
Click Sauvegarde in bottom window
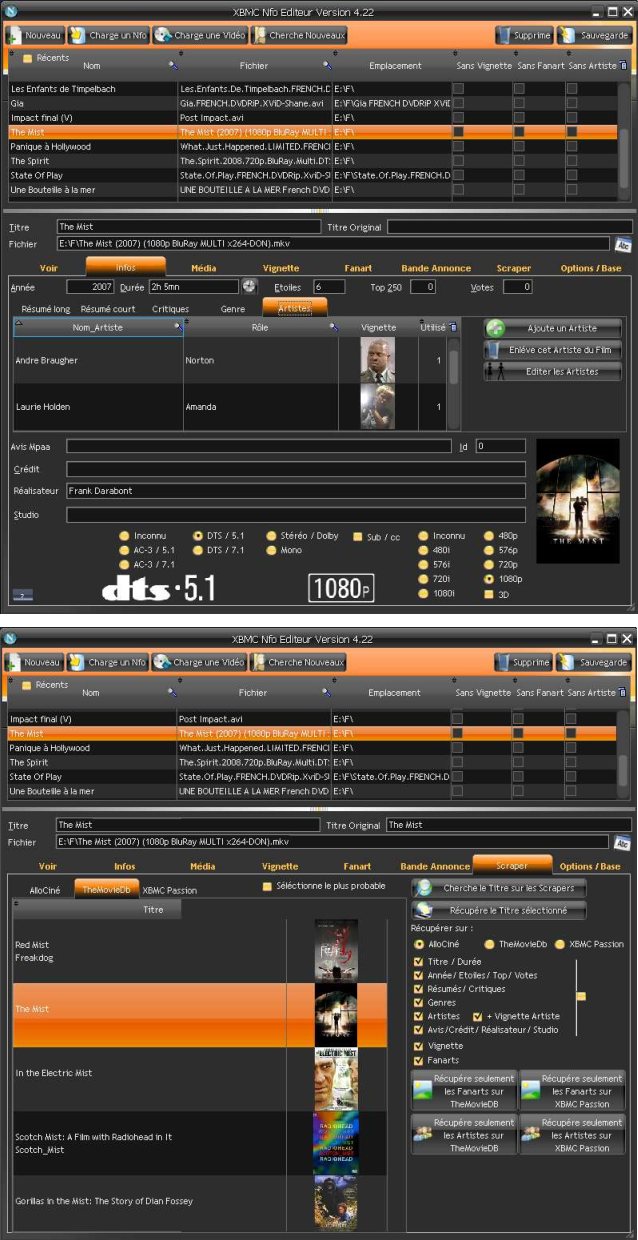pos(594,662)
